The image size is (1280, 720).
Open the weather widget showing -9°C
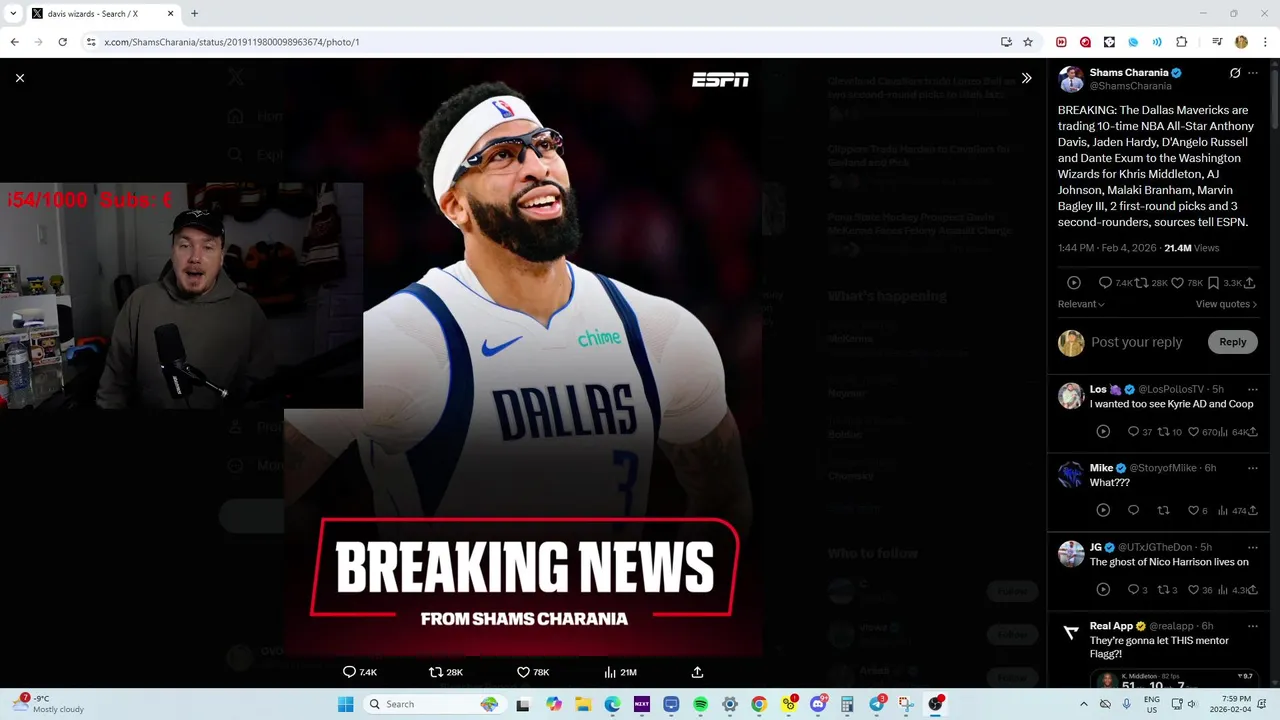tap(48, 704)
